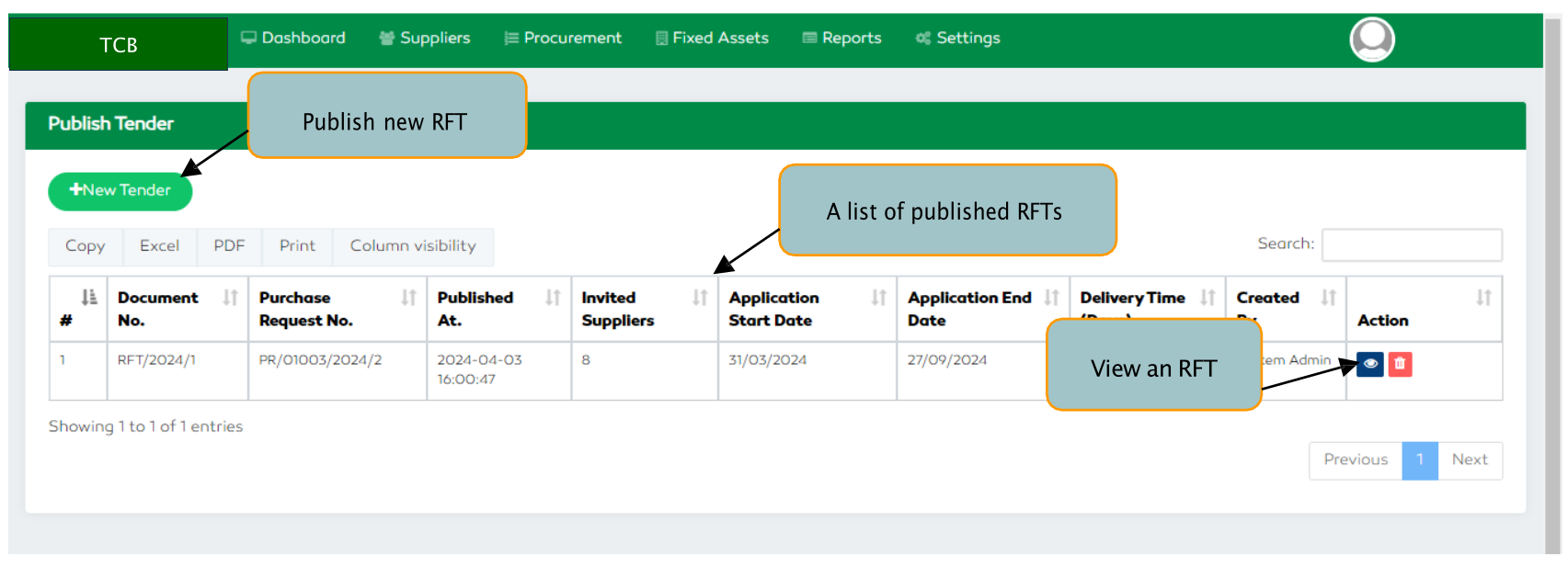
Task: Open the Procurement menu
Action: [563, 38]
